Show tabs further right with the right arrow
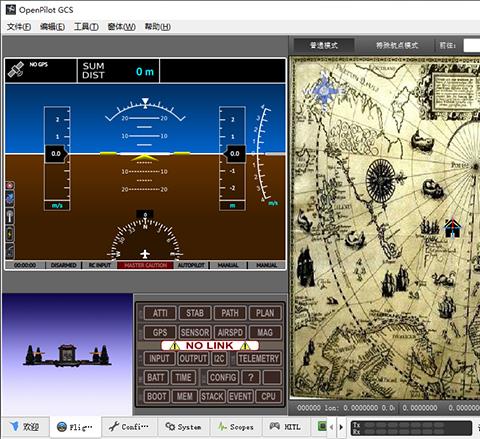 (x=341, y=427)
